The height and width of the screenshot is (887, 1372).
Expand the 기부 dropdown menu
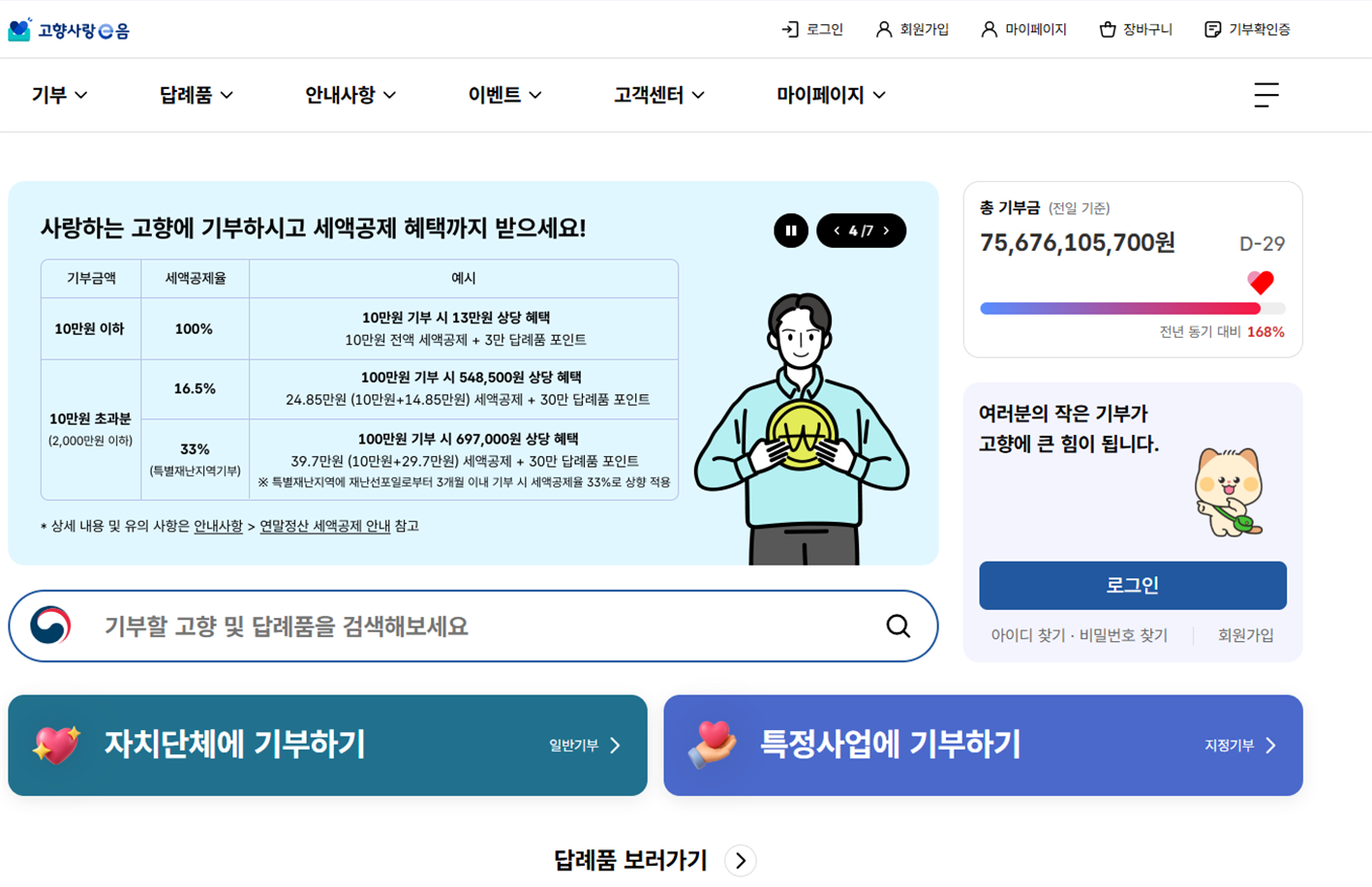[60, 95]
